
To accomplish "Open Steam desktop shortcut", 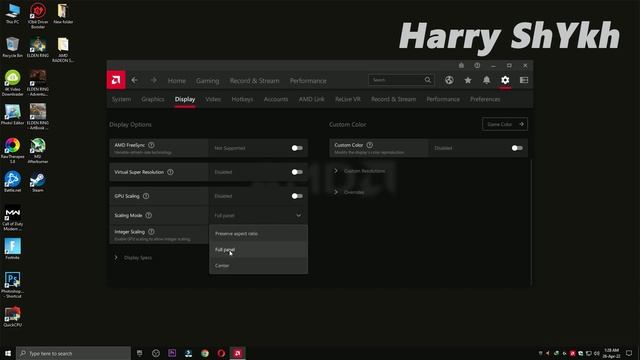I will [x=38, y=182].
